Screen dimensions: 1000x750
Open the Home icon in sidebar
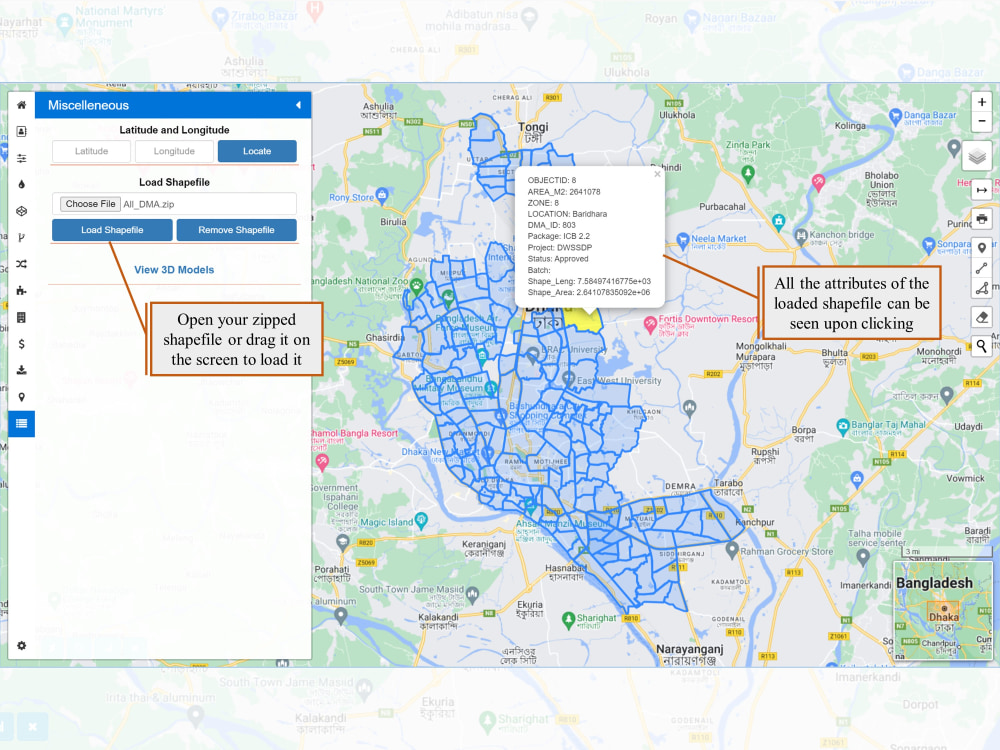tap(21, 105)
